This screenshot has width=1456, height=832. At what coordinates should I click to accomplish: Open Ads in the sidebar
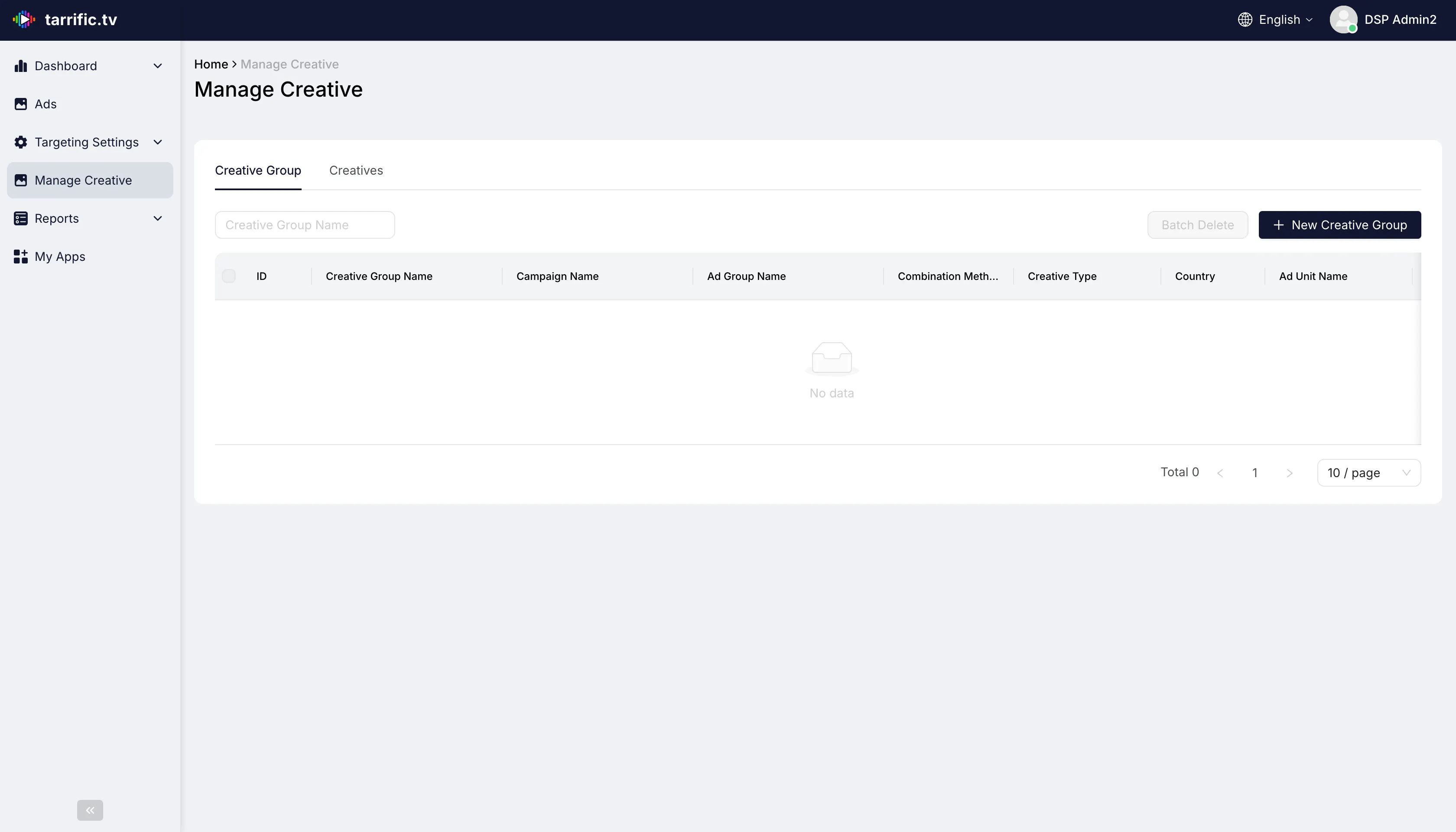(90, 104)
